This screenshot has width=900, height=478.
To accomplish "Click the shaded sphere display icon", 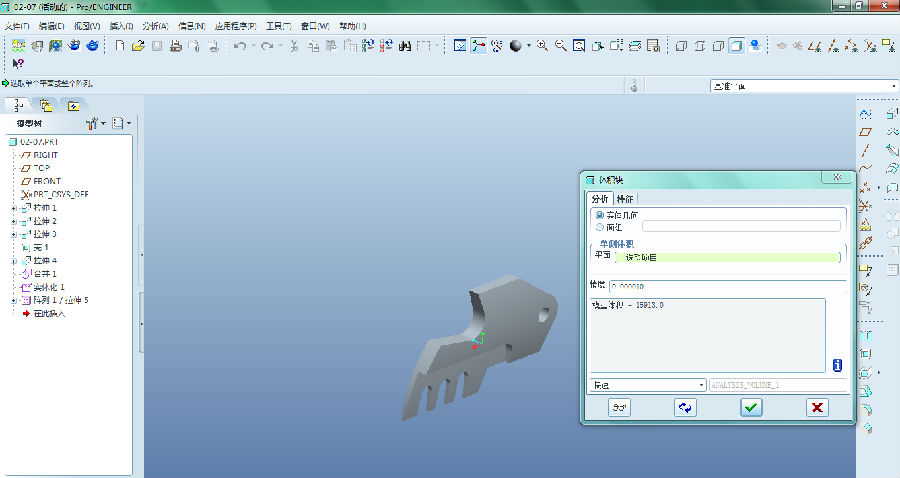I will click(x=517, y=46).
